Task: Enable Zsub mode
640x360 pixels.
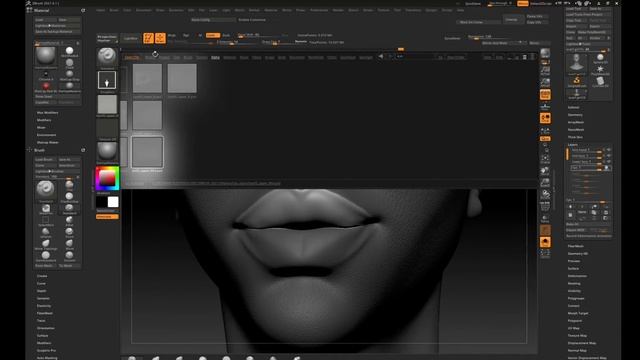Action: pyautogui.click(x=226, y=36)
